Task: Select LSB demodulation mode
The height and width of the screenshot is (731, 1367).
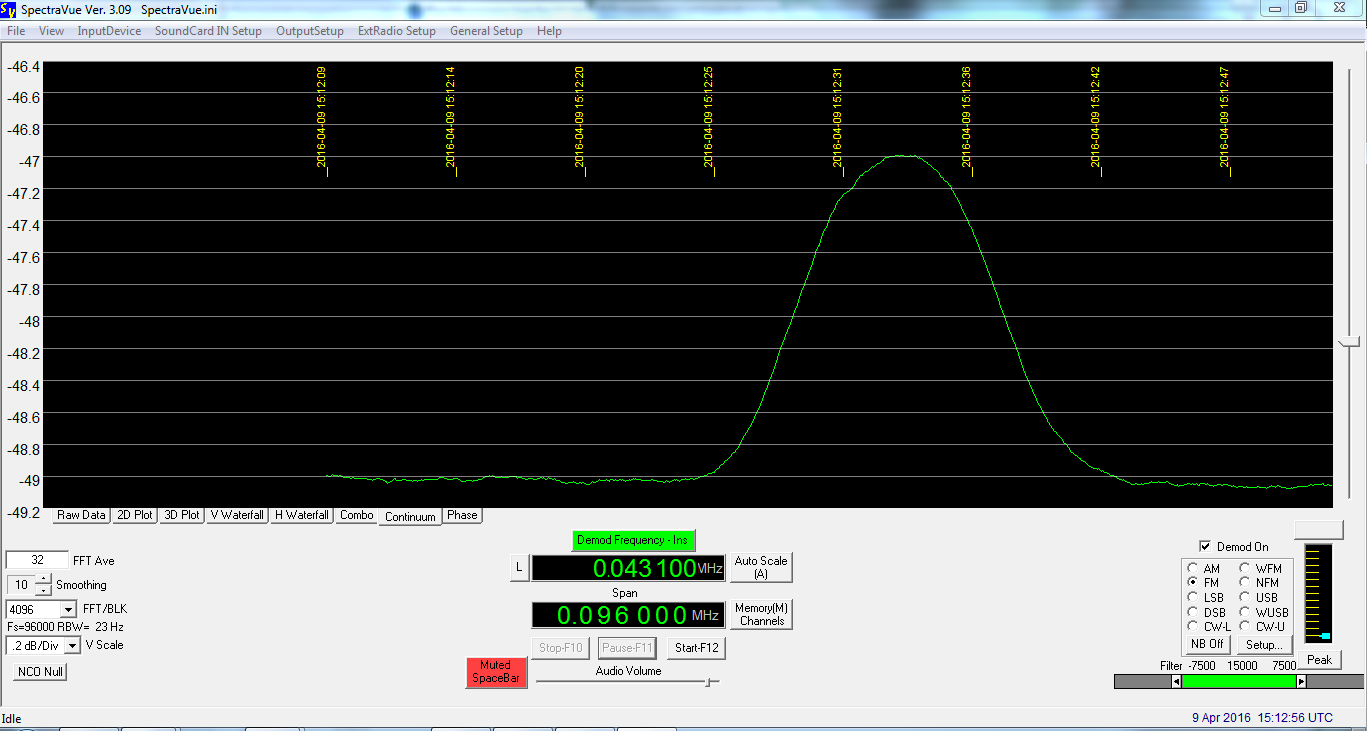Action: point(1194,597)
